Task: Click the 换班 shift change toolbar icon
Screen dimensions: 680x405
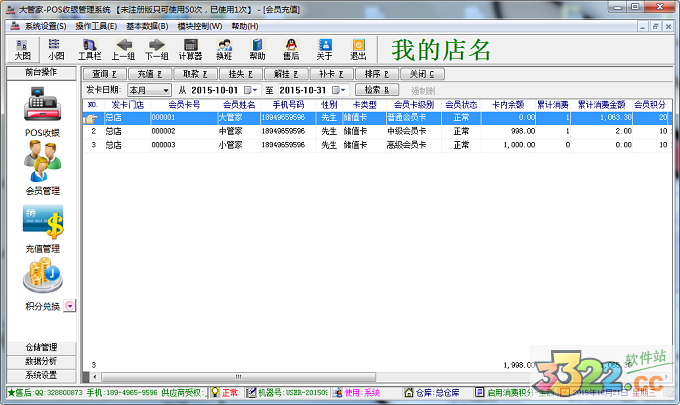Action: coord(224,49)
